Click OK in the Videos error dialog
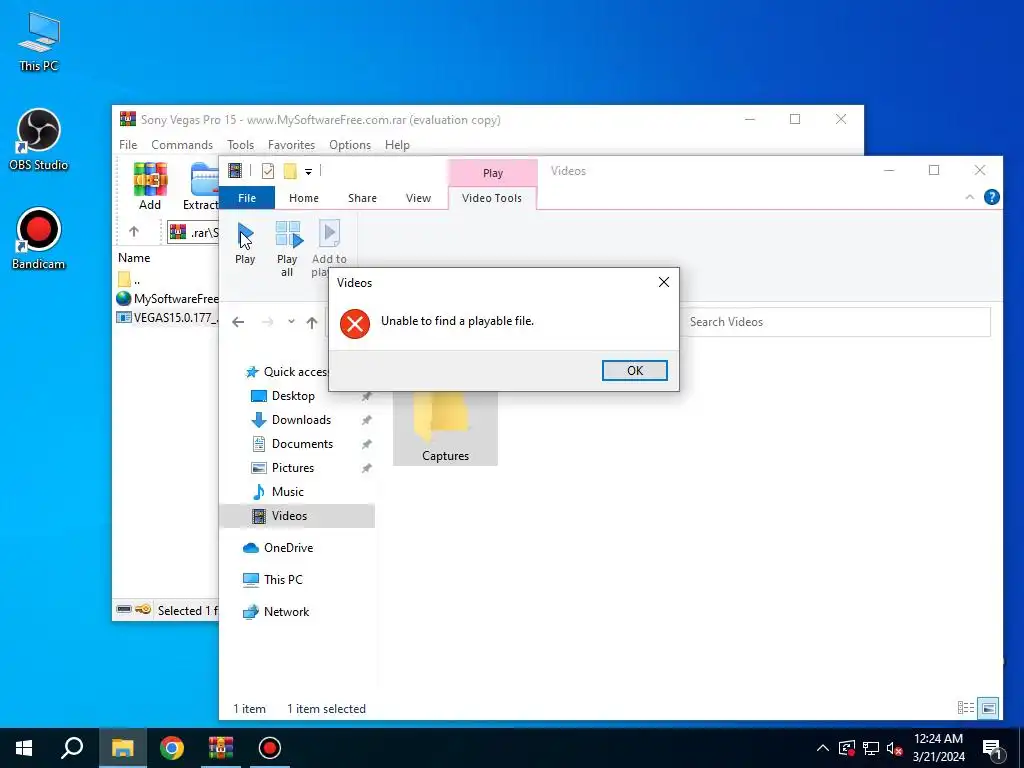Viewport: 1024px width, 768px height. click(634, 370)
